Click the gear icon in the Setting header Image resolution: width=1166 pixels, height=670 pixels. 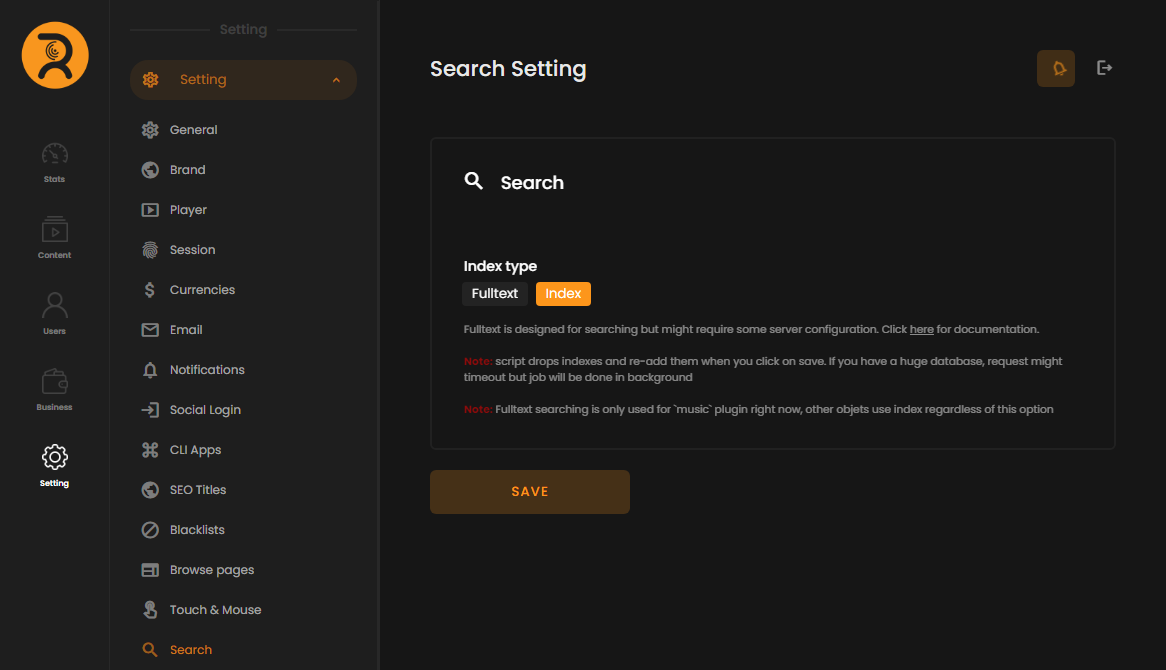151,80
